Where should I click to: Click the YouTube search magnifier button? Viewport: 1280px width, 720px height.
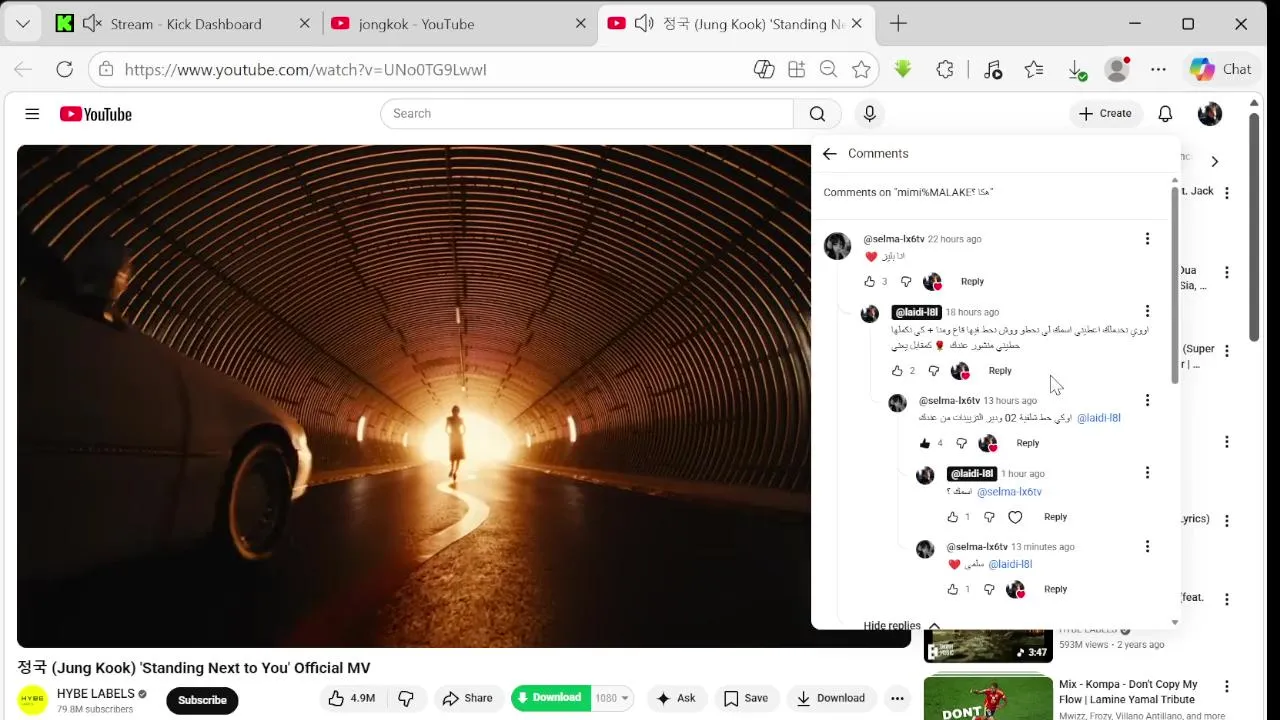(817, 114)
